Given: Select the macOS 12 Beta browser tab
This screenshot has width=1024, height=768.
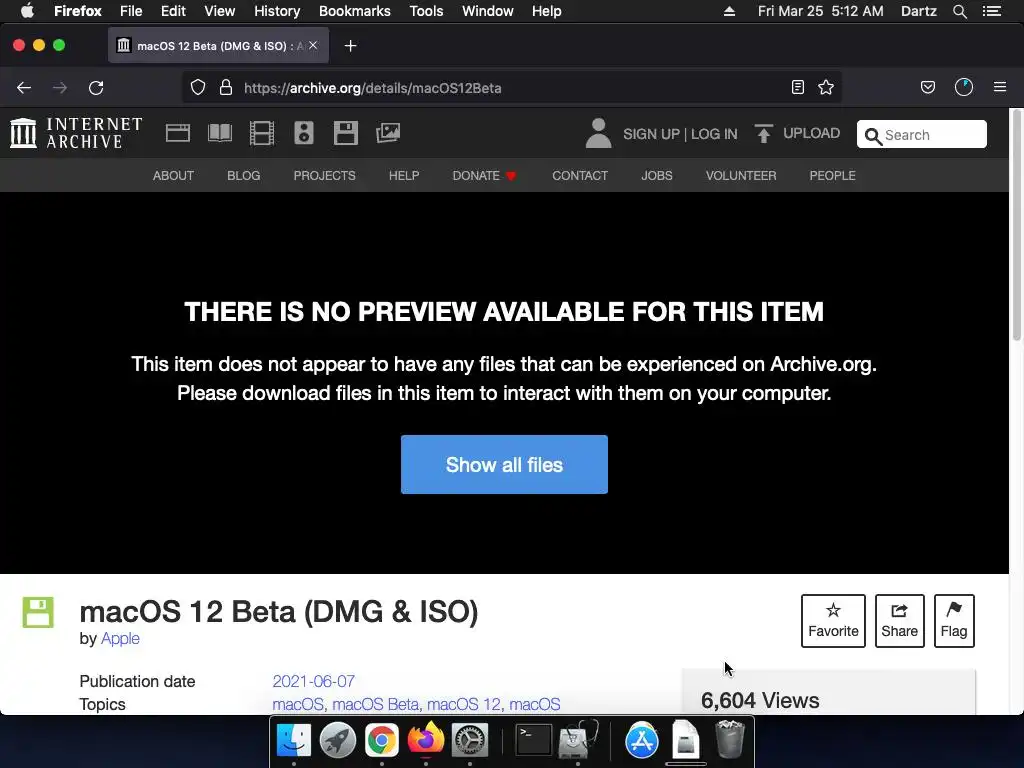Looking at the screenshot, I should (218, 46).
